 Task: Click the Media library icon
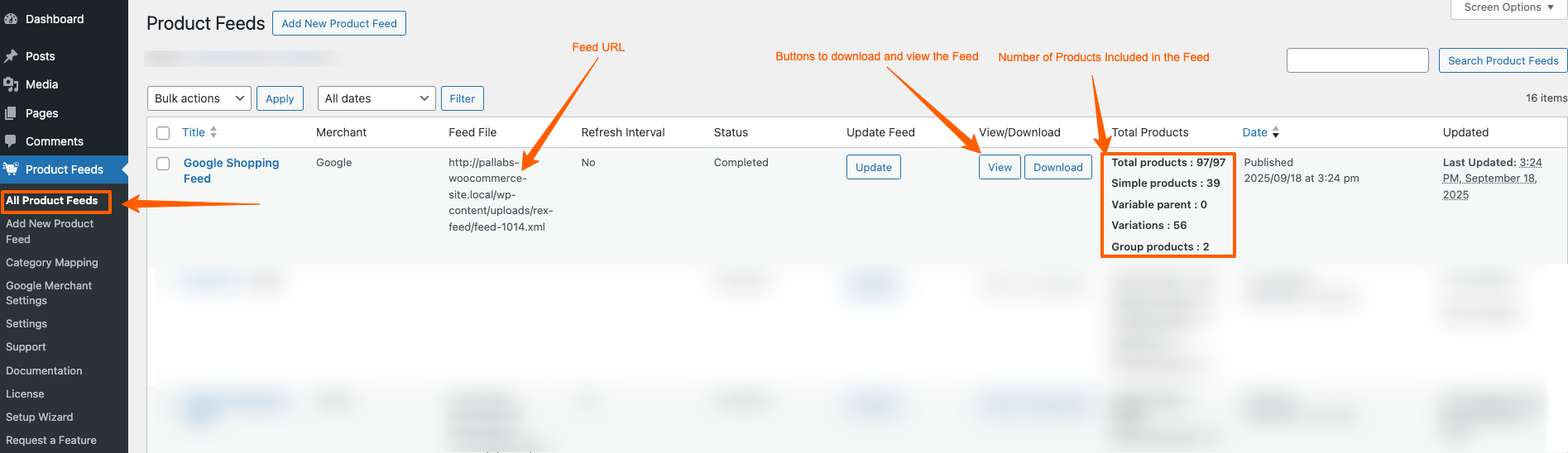11,84
